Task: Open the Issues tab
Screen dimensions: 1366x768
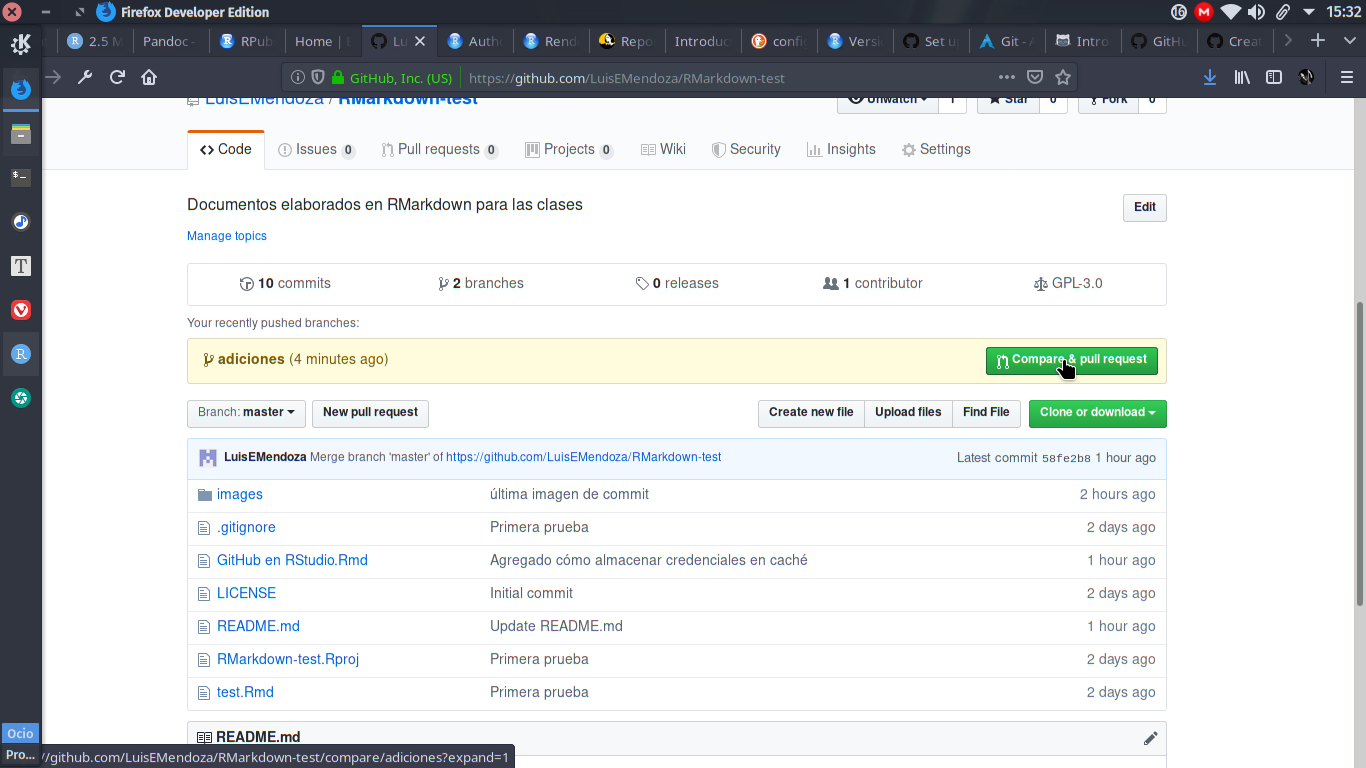Action: coord(317,149)
